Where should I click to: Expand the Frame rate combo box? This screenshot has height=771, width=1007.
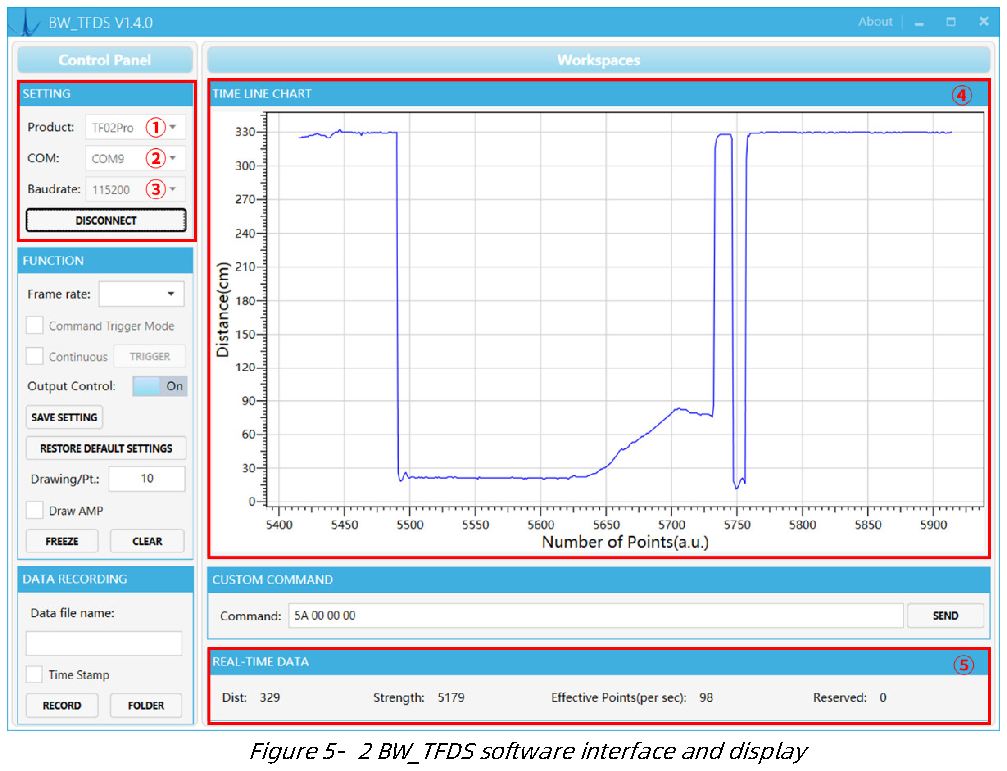(x=141, y=294)
